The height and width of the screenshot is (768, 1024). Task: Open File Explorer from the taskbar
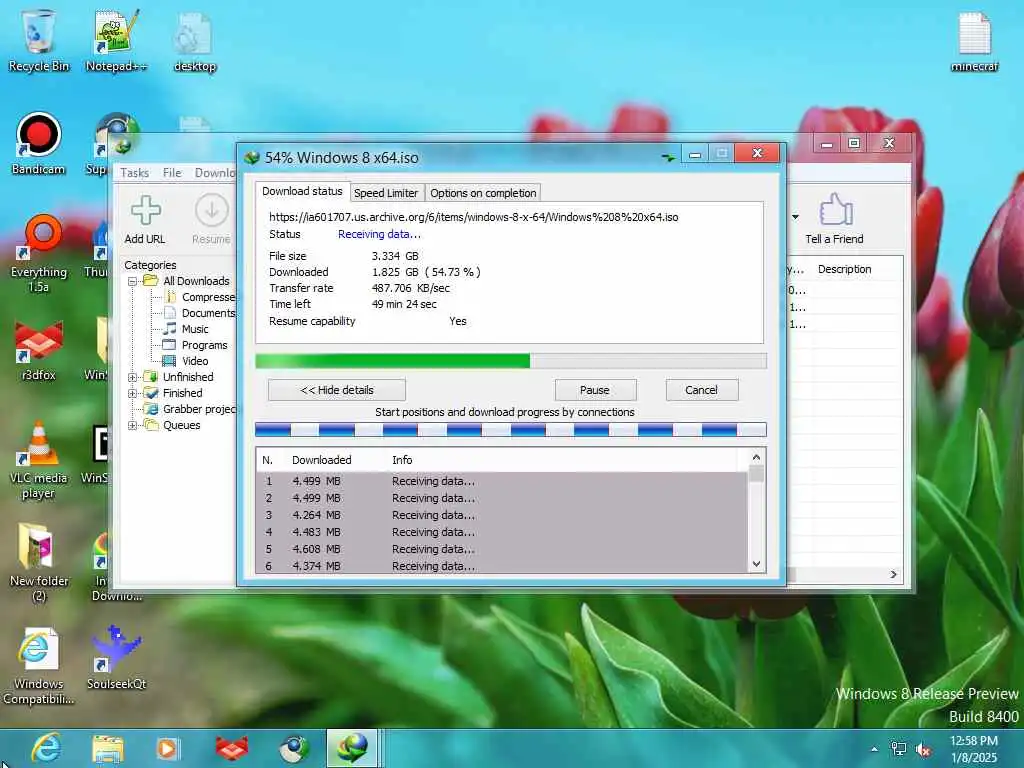coord(108,749)
